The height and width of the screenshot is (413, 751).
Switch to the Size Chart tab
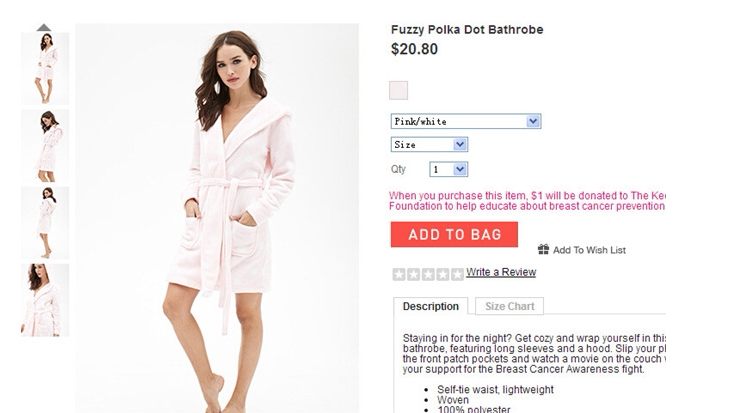tap(509, 306)
